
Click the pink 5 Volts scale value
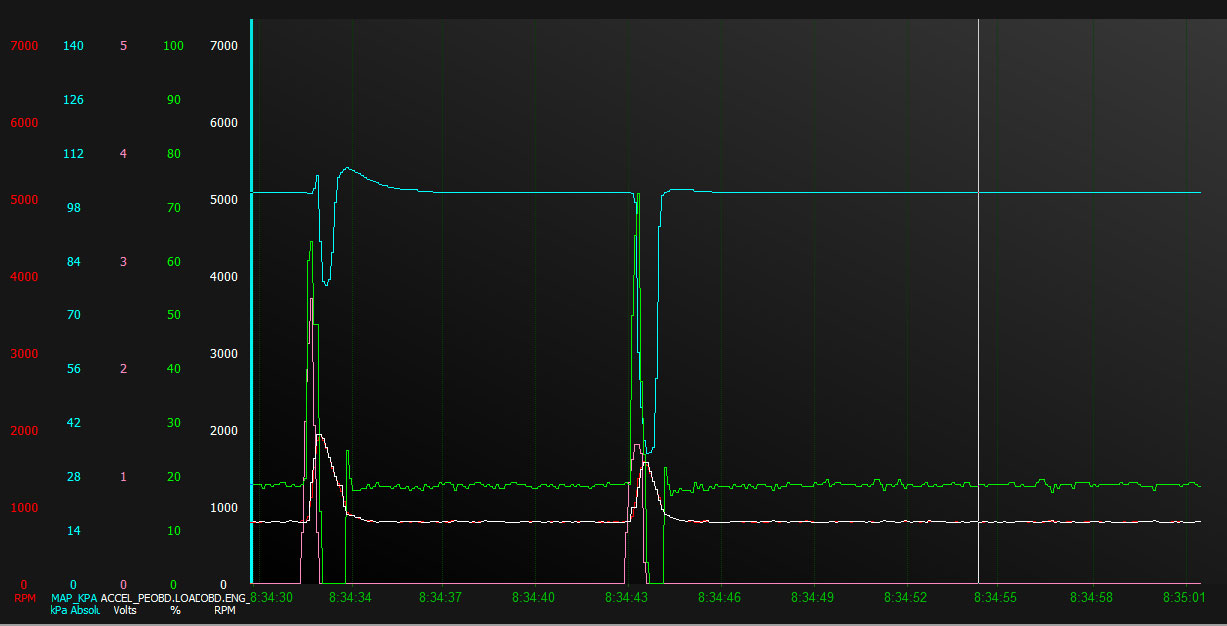(123, 46)
